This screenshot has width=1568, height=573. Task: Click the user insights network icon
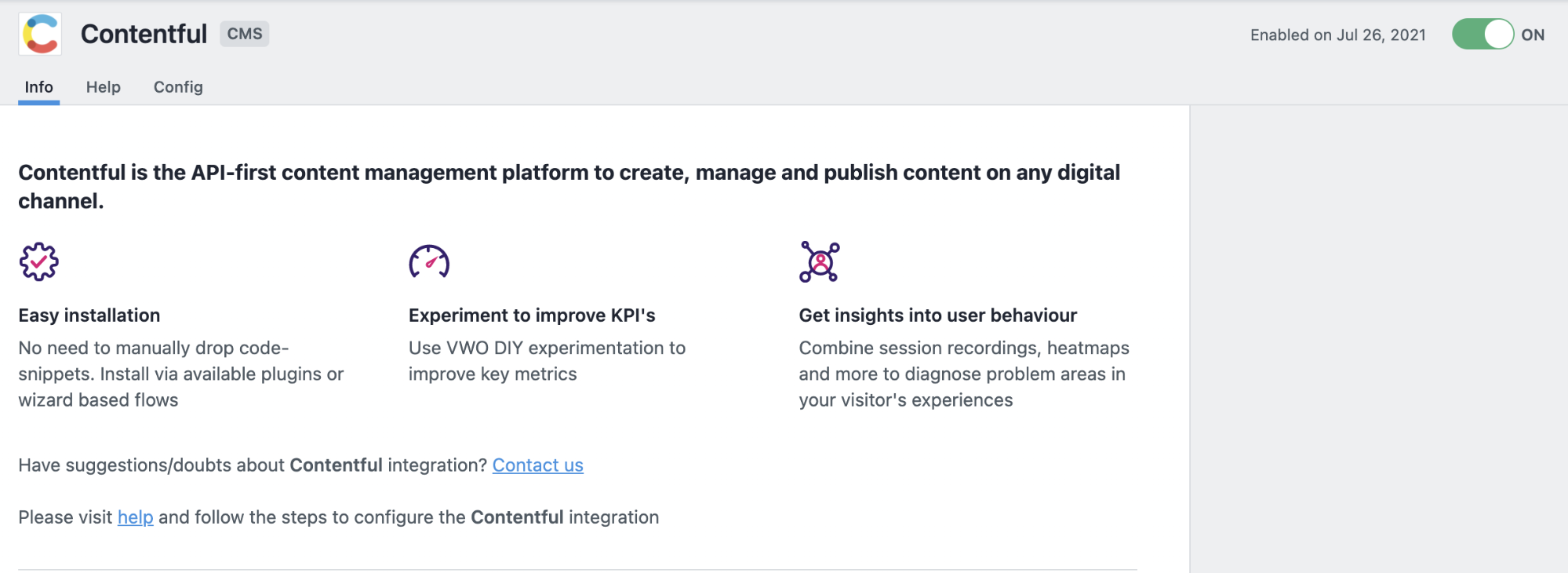pos(820,261)
